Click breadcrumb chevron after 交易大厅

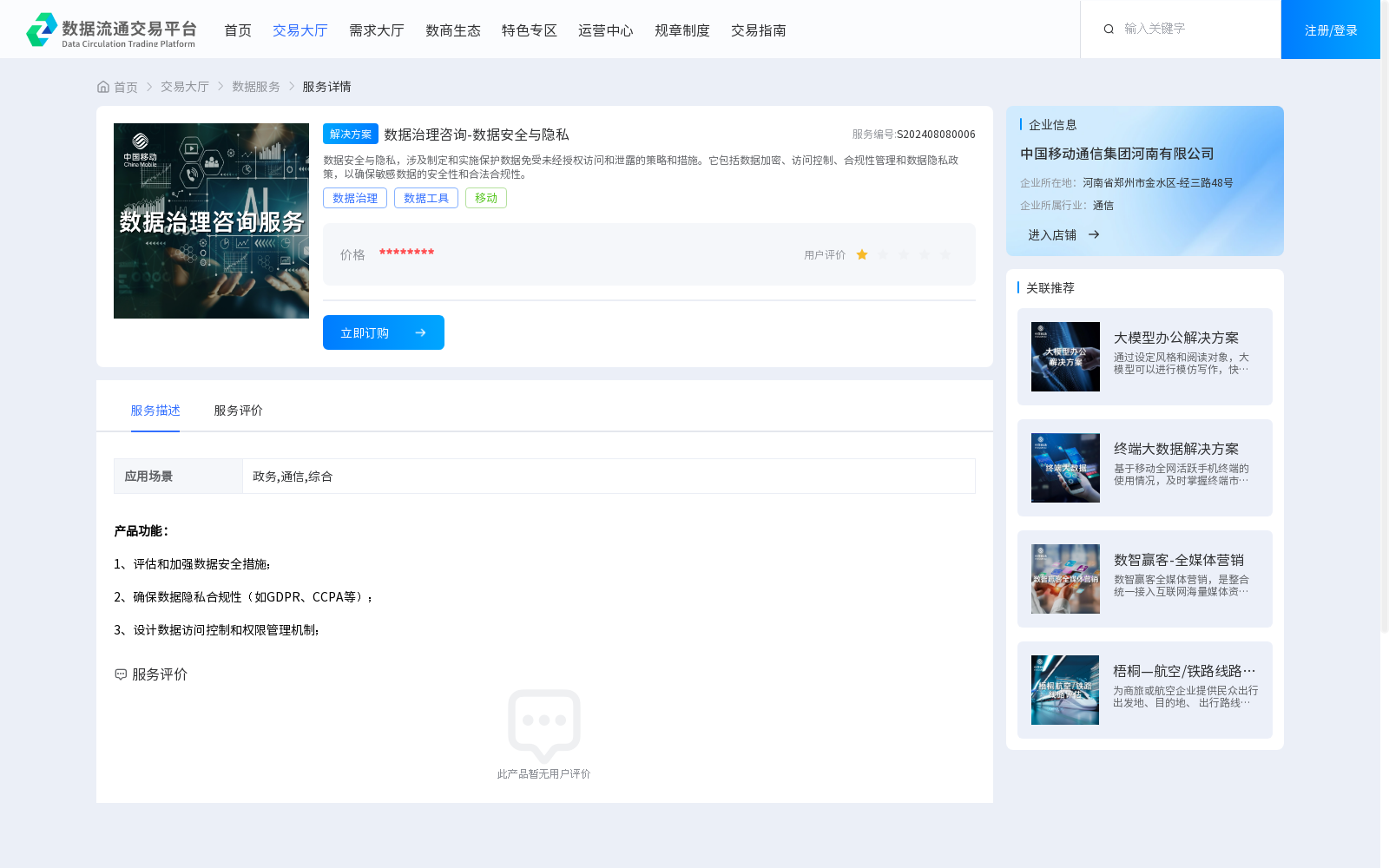click(x=221, y=87)
